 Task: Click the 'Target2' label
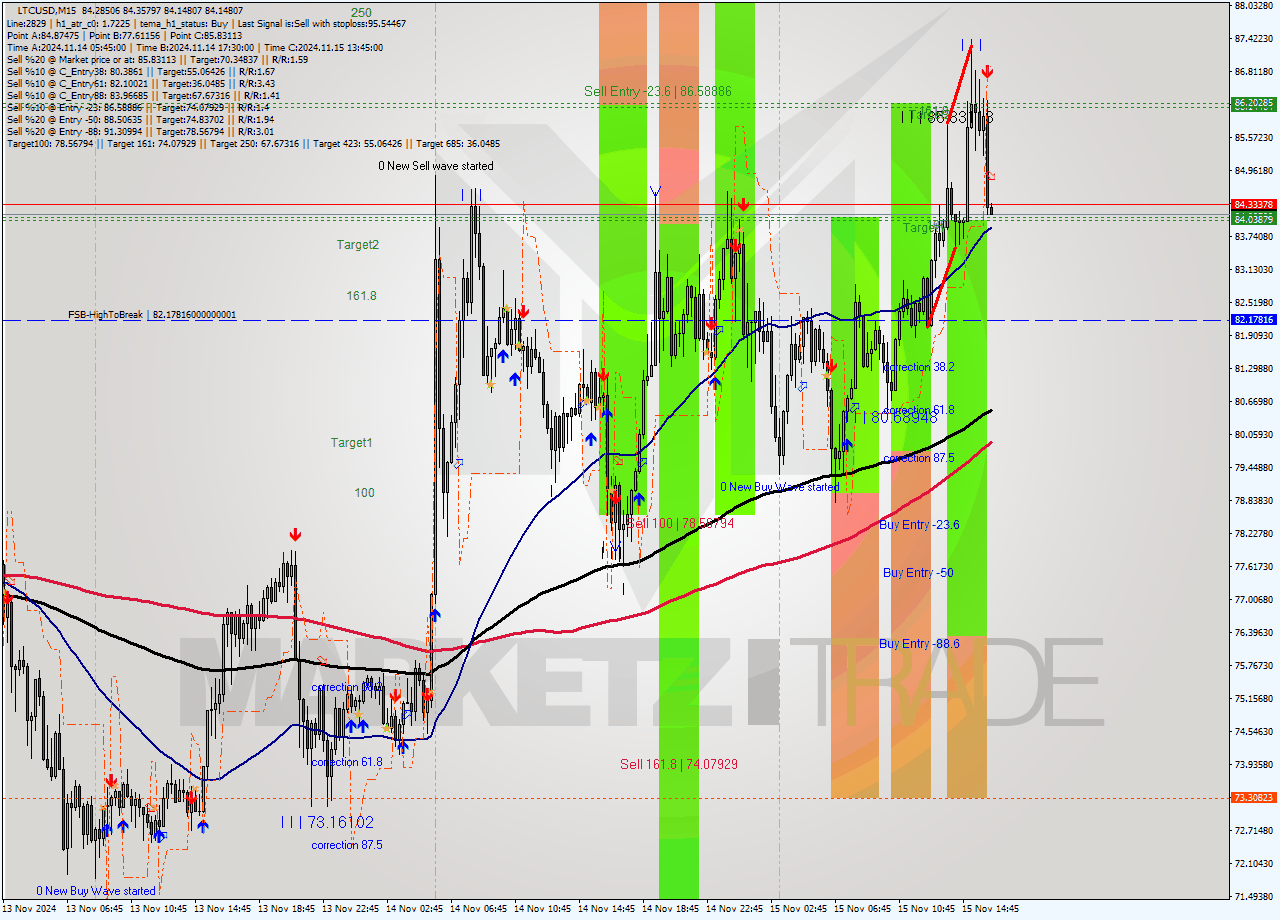[357, 244]
